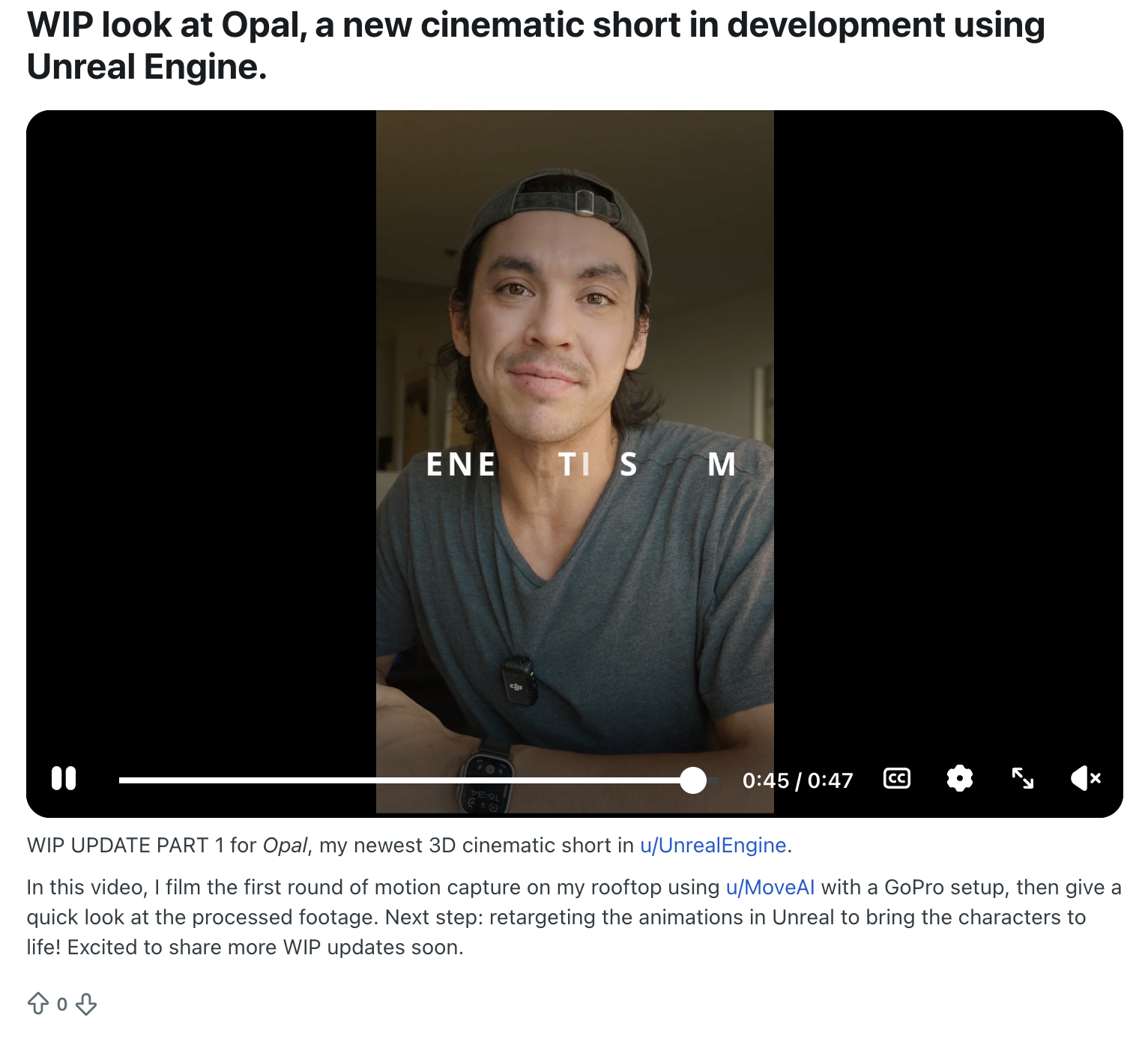
Task: Open the u/UnrealEngine link
Action: tap(713, 846)
